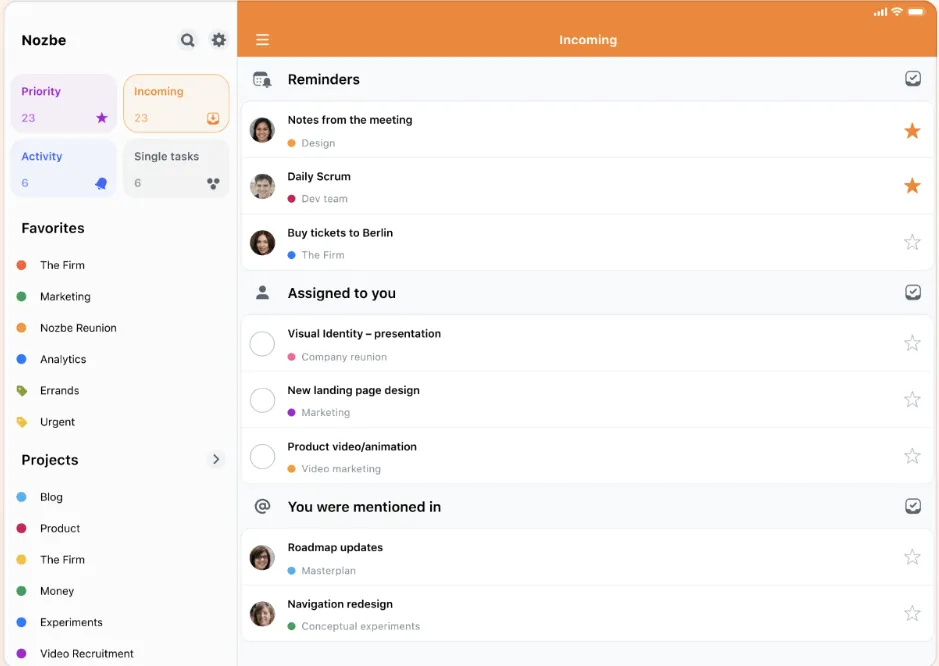939x666 pixels.
Task: Open the hamburger menu icon
Action: (262, 40)
